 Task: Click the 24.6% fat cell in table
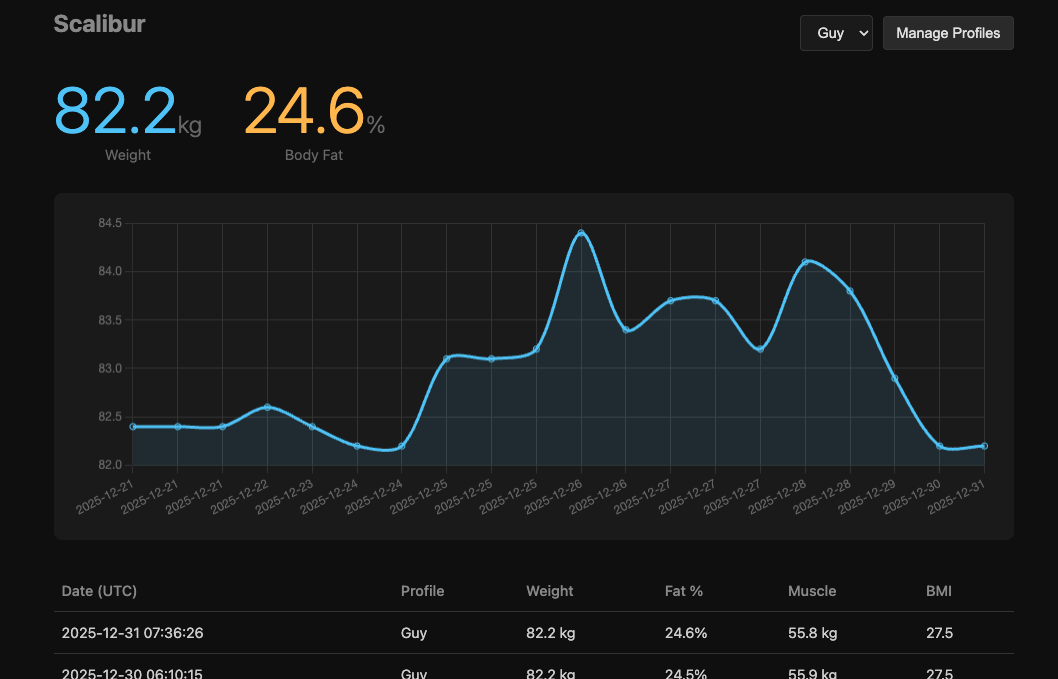point(686,633)
